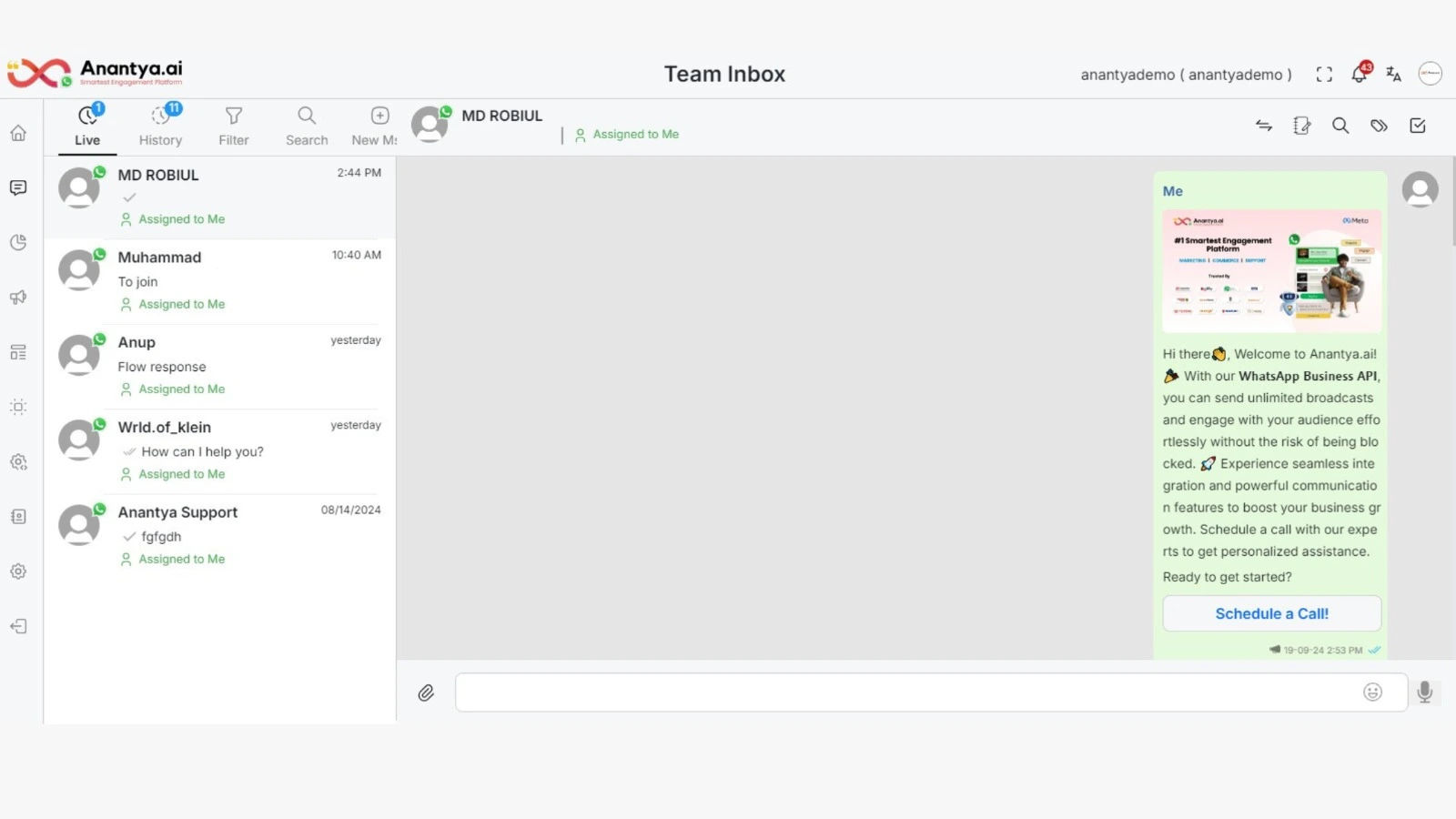Click MD ROBIUL name in chat header
This screenshot has height=819, width=1456.
coord(502,116)
